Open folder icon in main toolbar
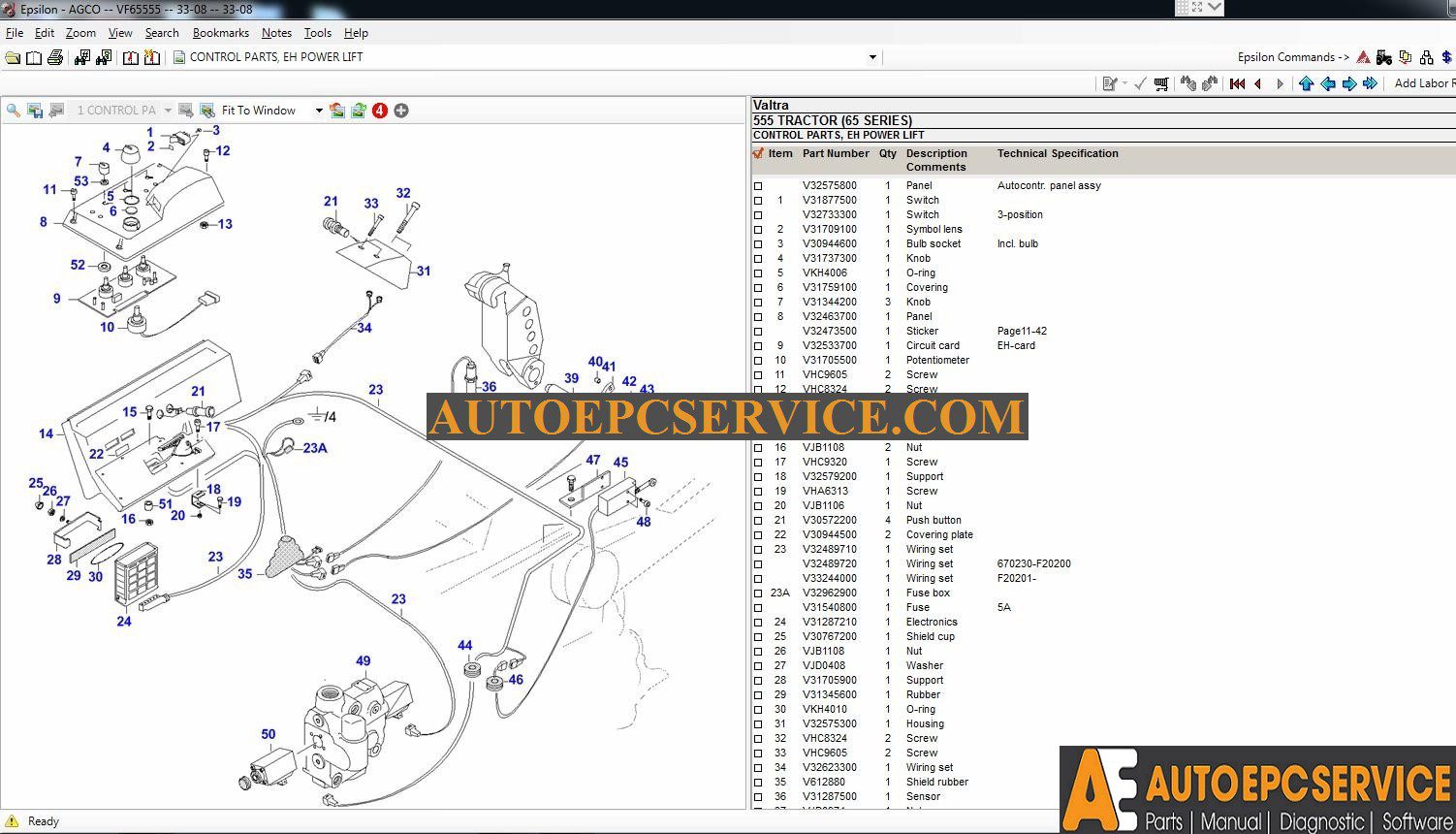1456x834 pixels. pyautogui.click(x=13, y=57)
